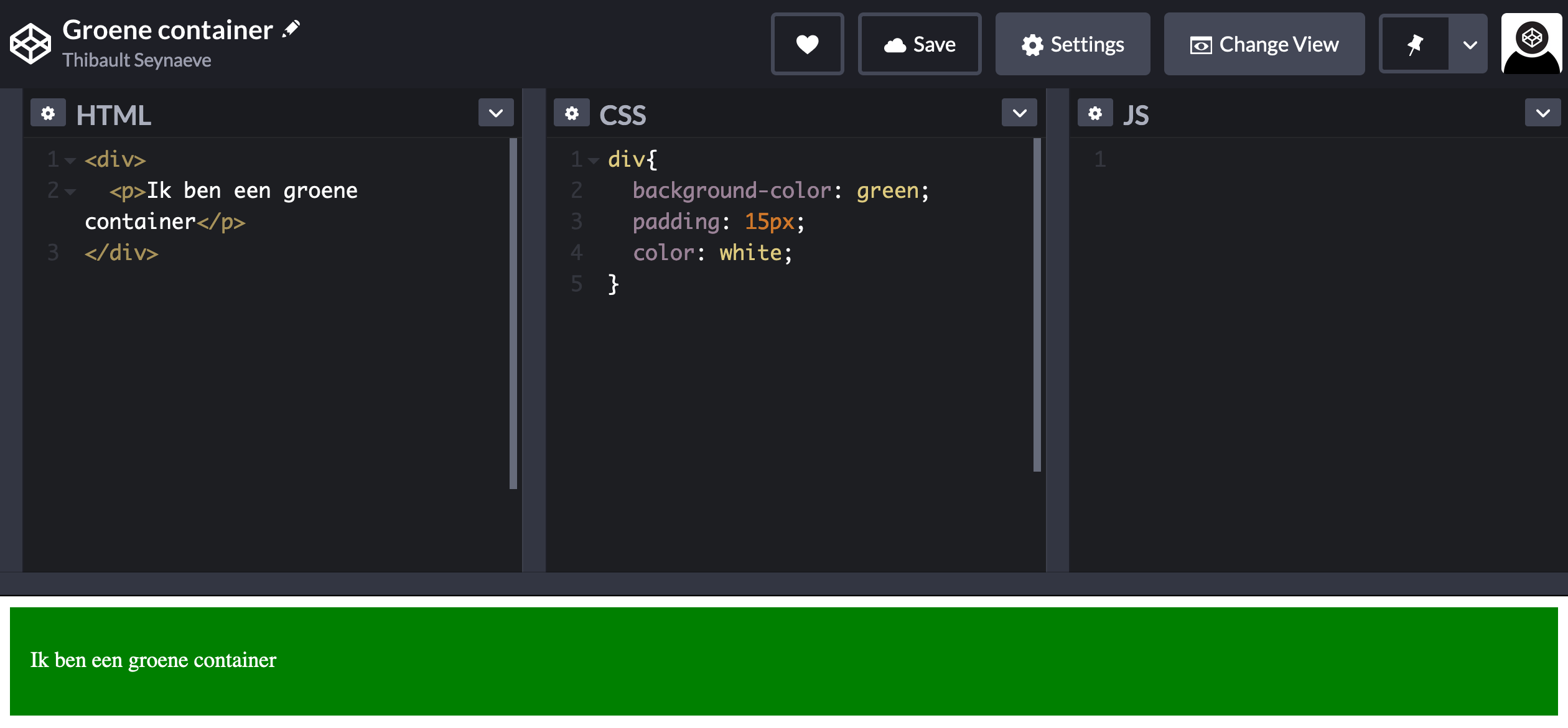Open HTML panel settings gear
Image resolution: width=1568 pixels, height=728 pixels.
click(x=48, y=113)
